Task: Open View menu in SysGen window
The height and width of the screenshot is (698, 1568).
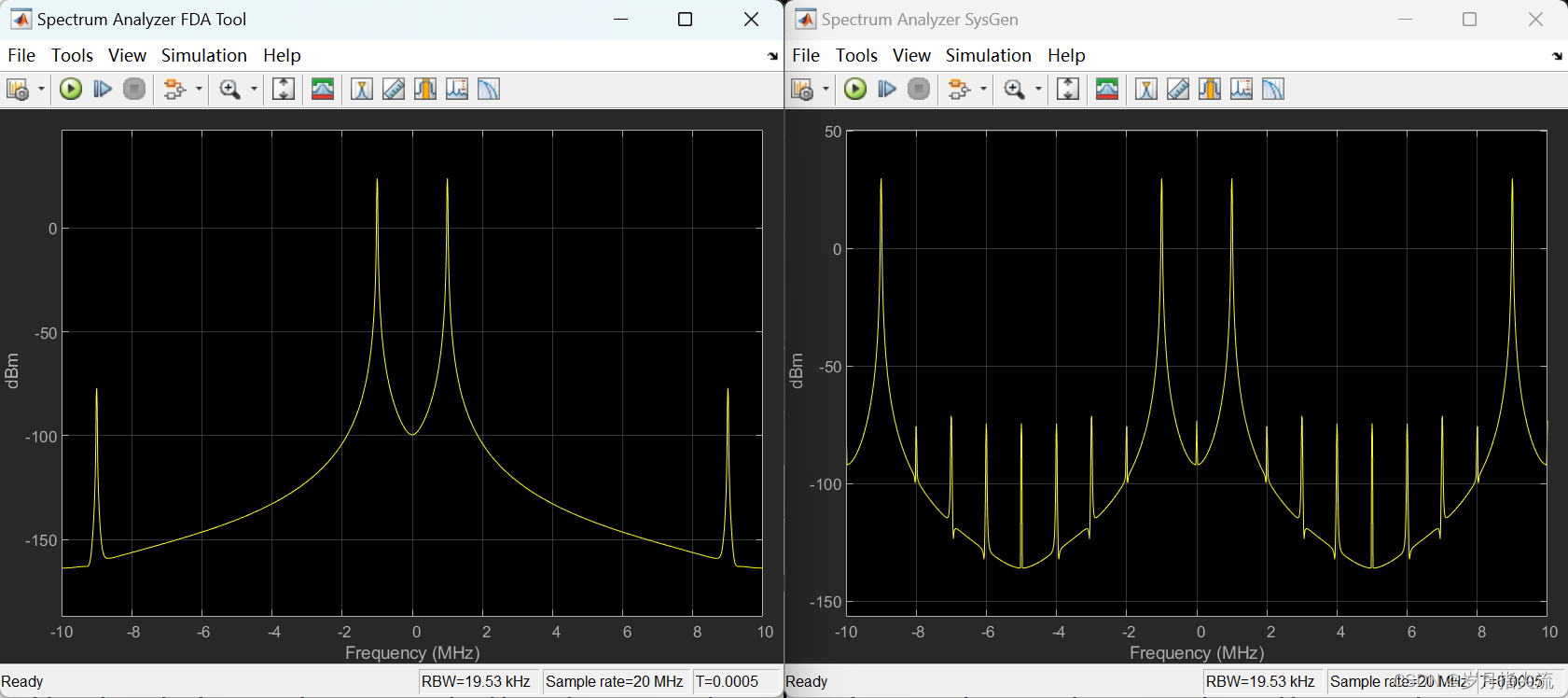Action: coord(911,56)
